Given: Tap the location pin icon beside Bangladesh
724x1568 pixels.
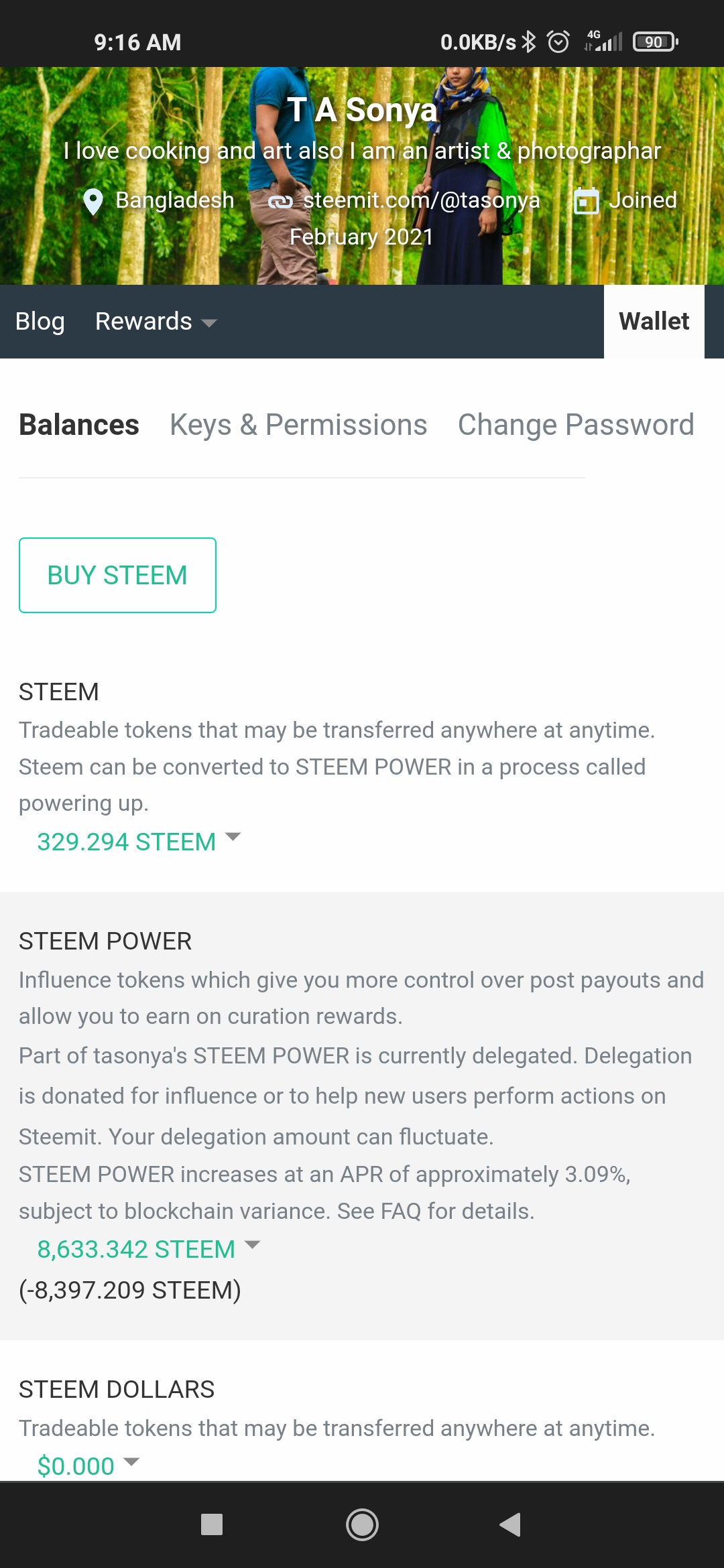Looking at the screenshot, I should pos(93,201).
